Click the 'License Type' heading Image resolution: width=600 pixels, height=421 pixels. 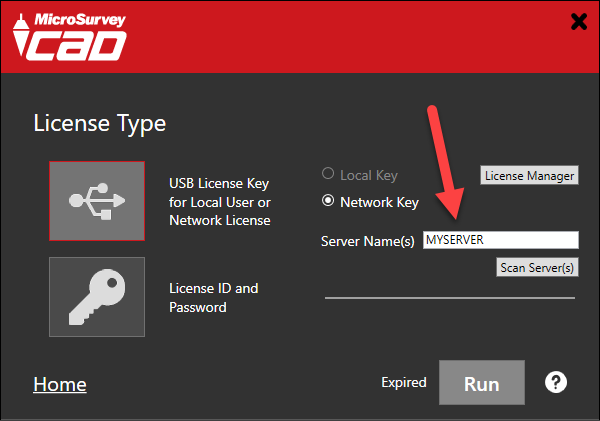coord(99,124)
